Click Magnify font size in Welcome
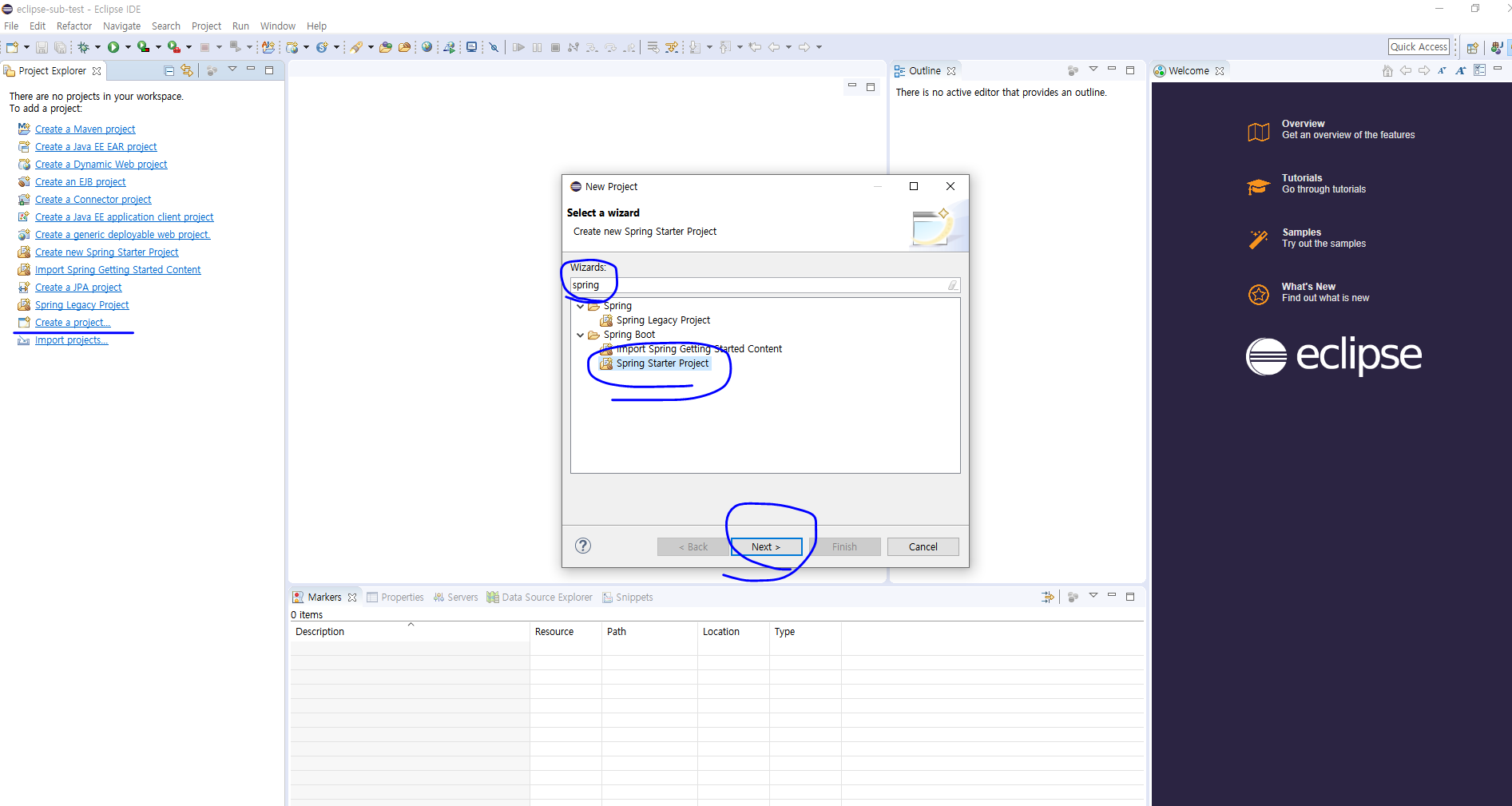 (1461, 70)
